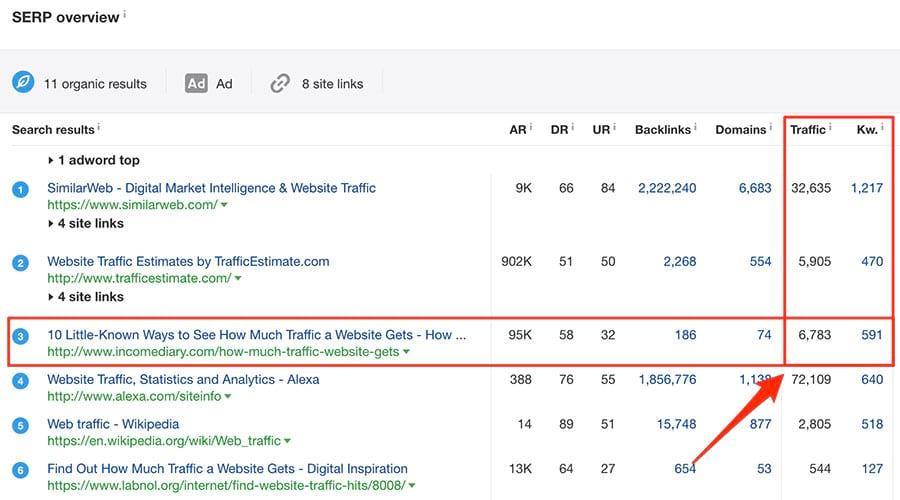900x500 pixels.
Task: Open backlinks count 2,222,240 for SimilarWeb
Action: (x=667, y=188)
